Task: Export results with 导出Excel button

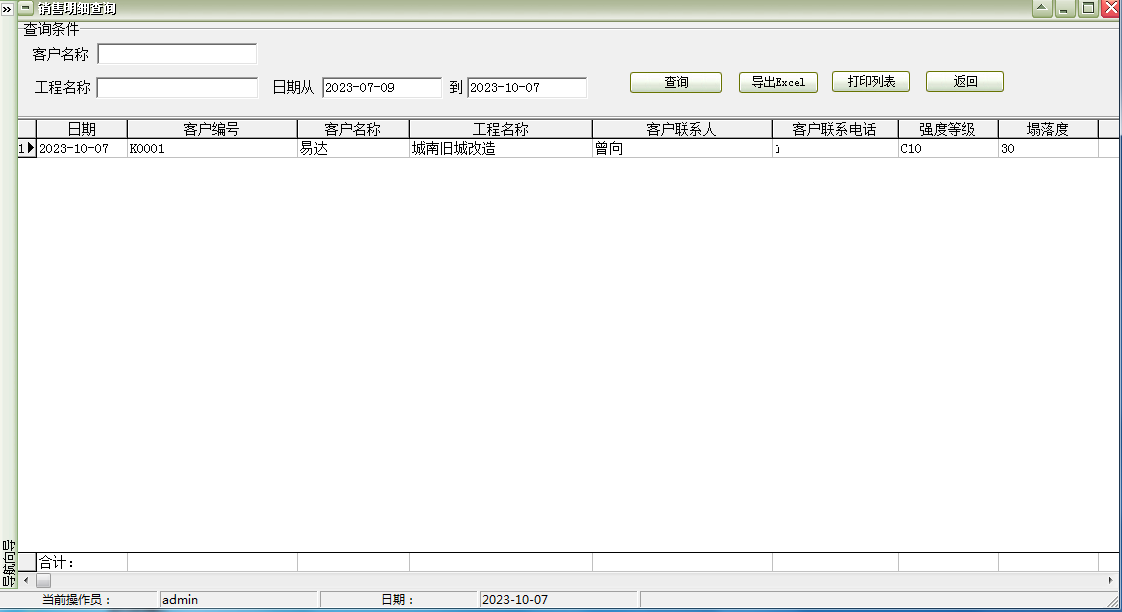Action: tap(778, 82)
